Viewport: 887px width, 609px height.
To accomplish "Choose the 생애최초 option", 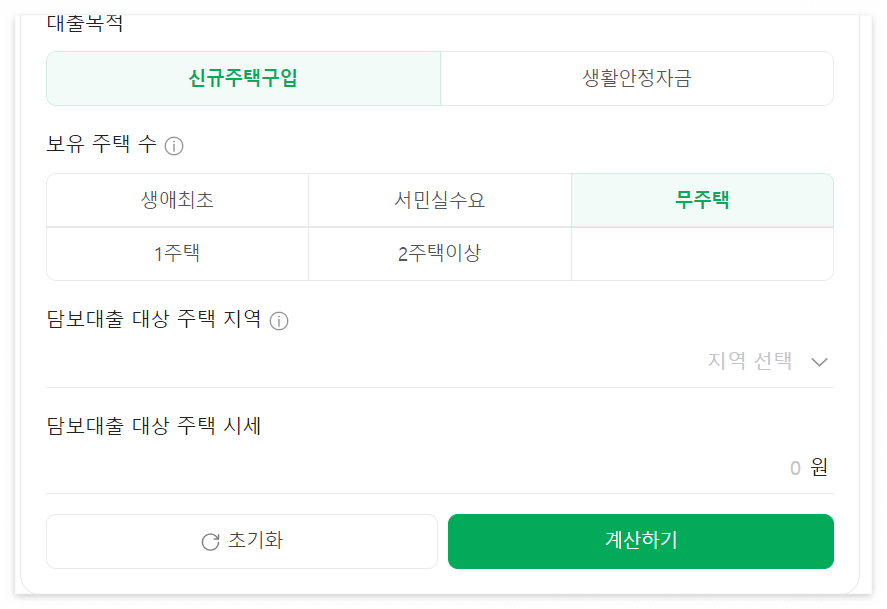I will click(x=177, y=200).
